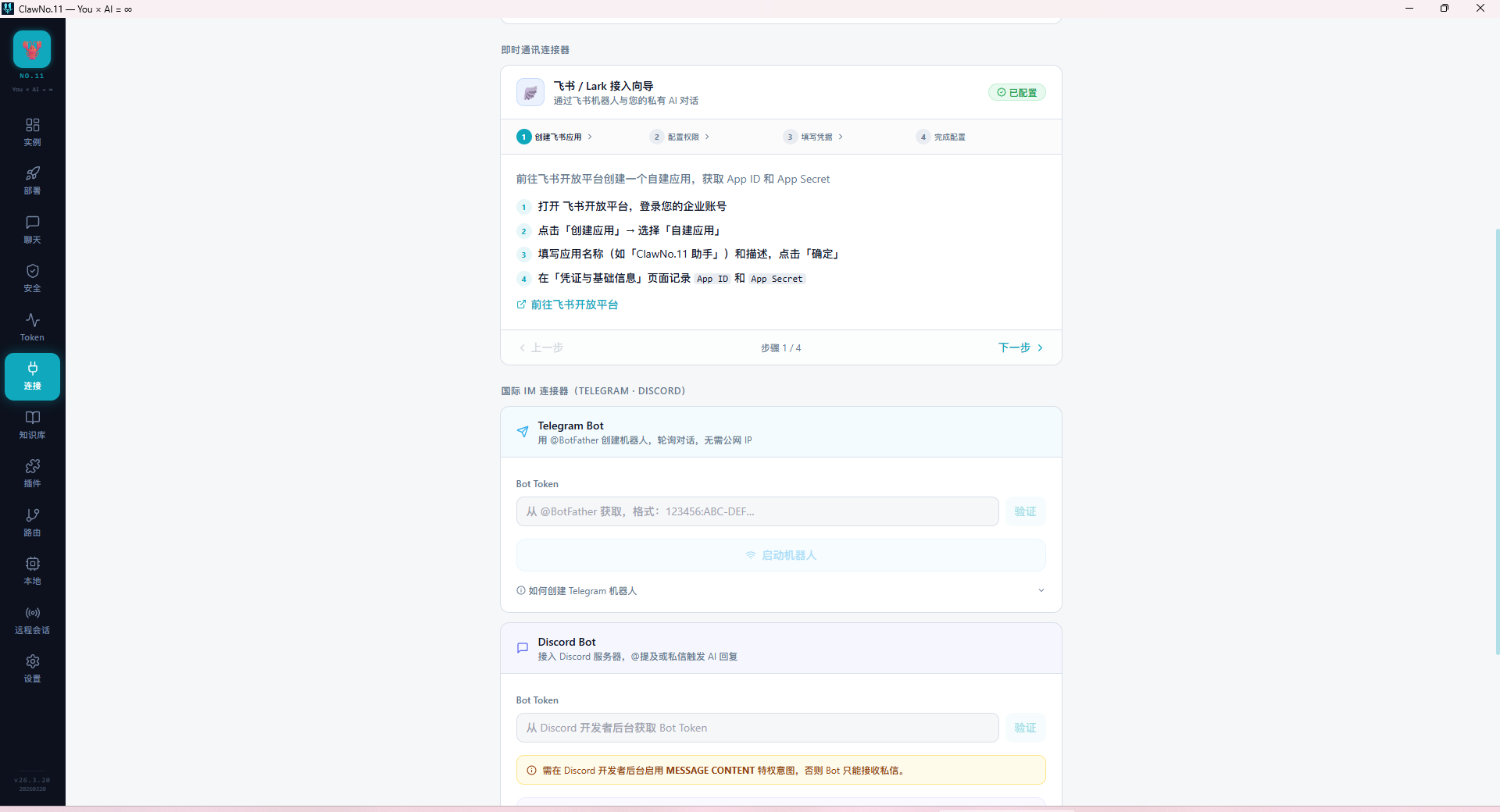The image size is (1500, 812).
Task: Open the 路由 routing section
Action: pyautogui.click(x=32, y=522)
